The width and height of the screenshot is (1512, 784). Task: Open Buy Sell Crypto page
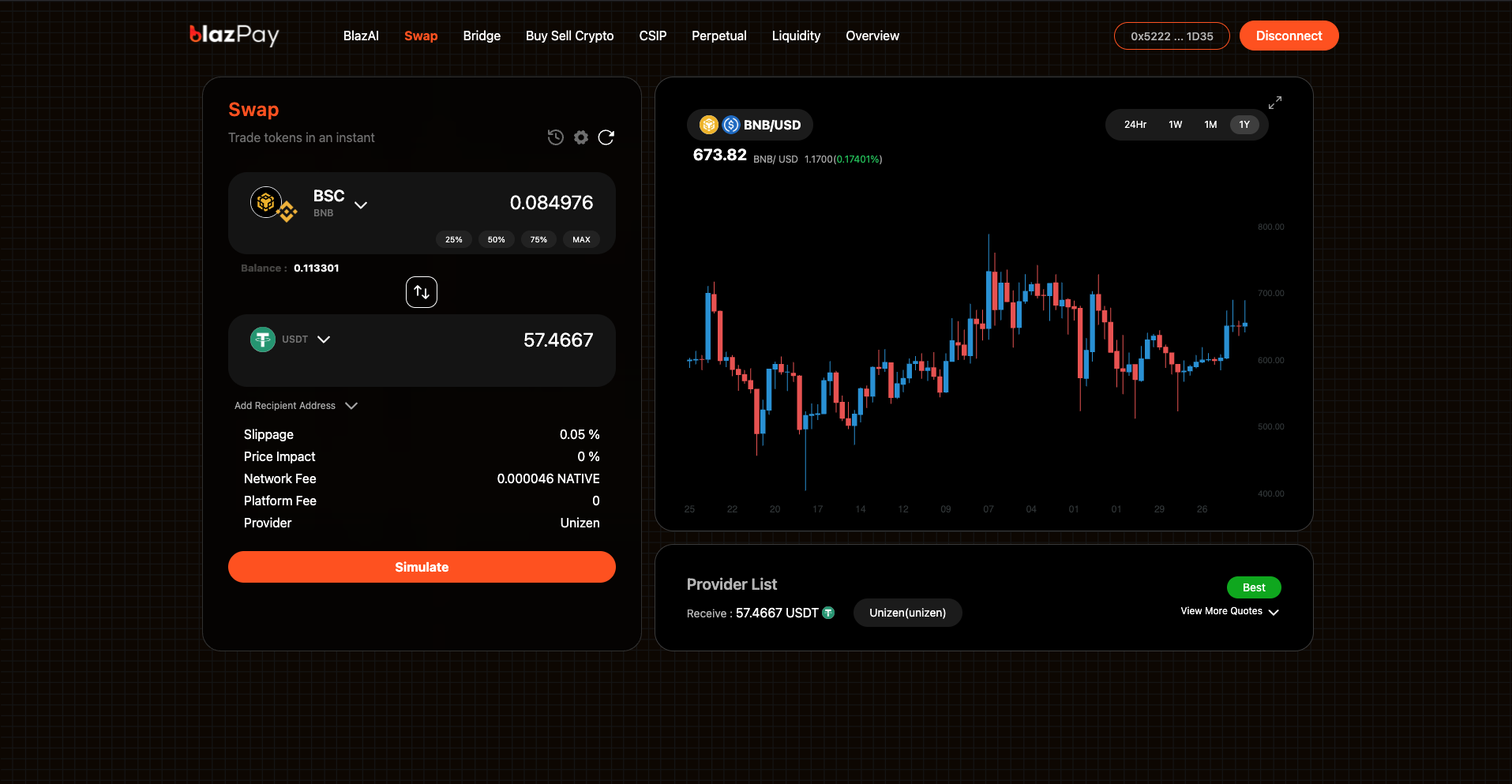[570, 36]
